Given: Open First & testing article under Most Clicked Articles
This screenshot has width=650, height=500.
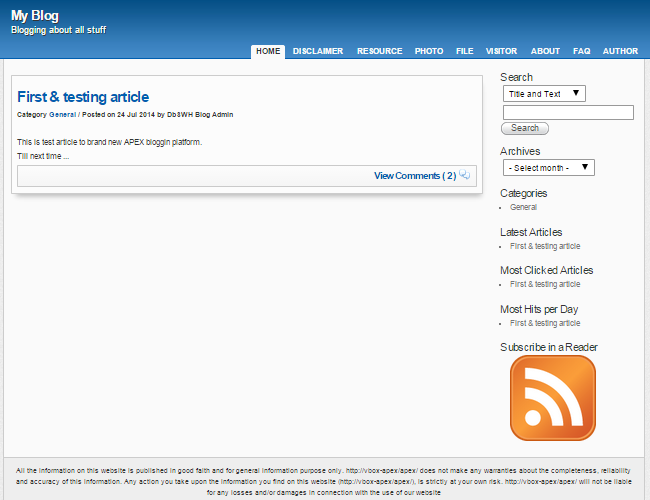Looking at the screenshot, I should tap(545, 284).
